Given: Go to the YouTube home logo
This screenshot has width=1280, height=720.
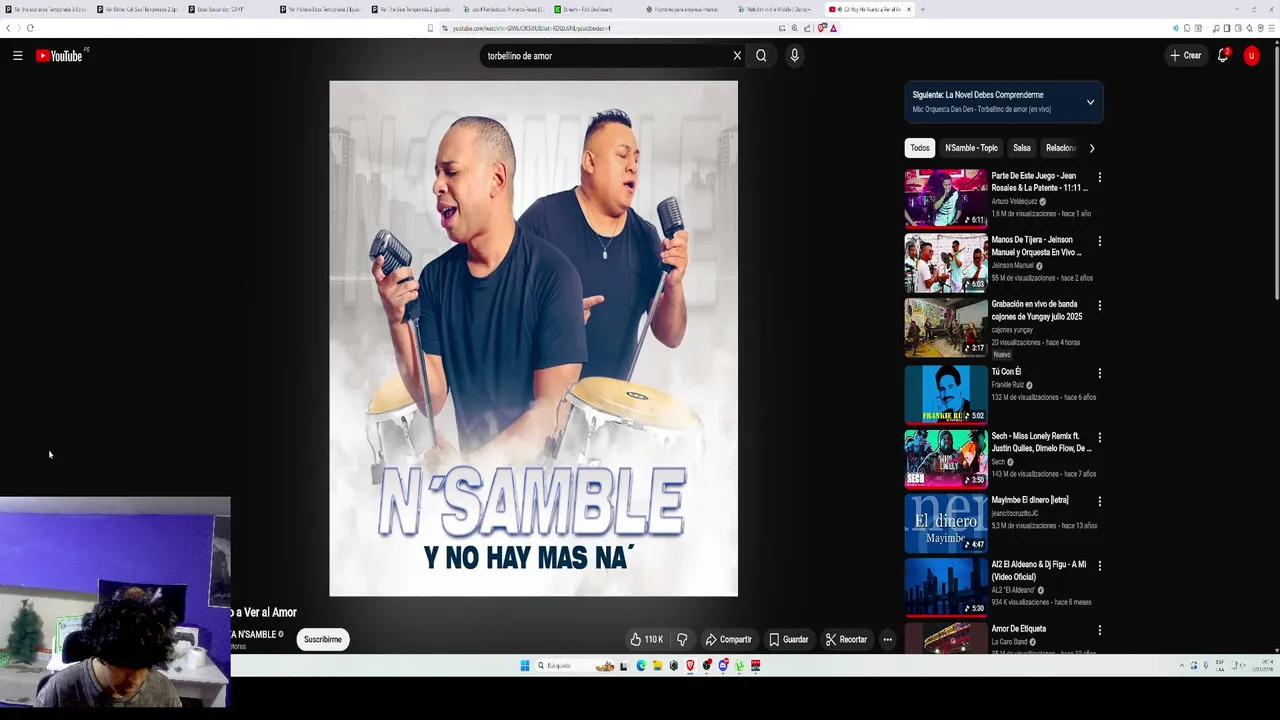Looking at the screenshot, I should (59, 56).
